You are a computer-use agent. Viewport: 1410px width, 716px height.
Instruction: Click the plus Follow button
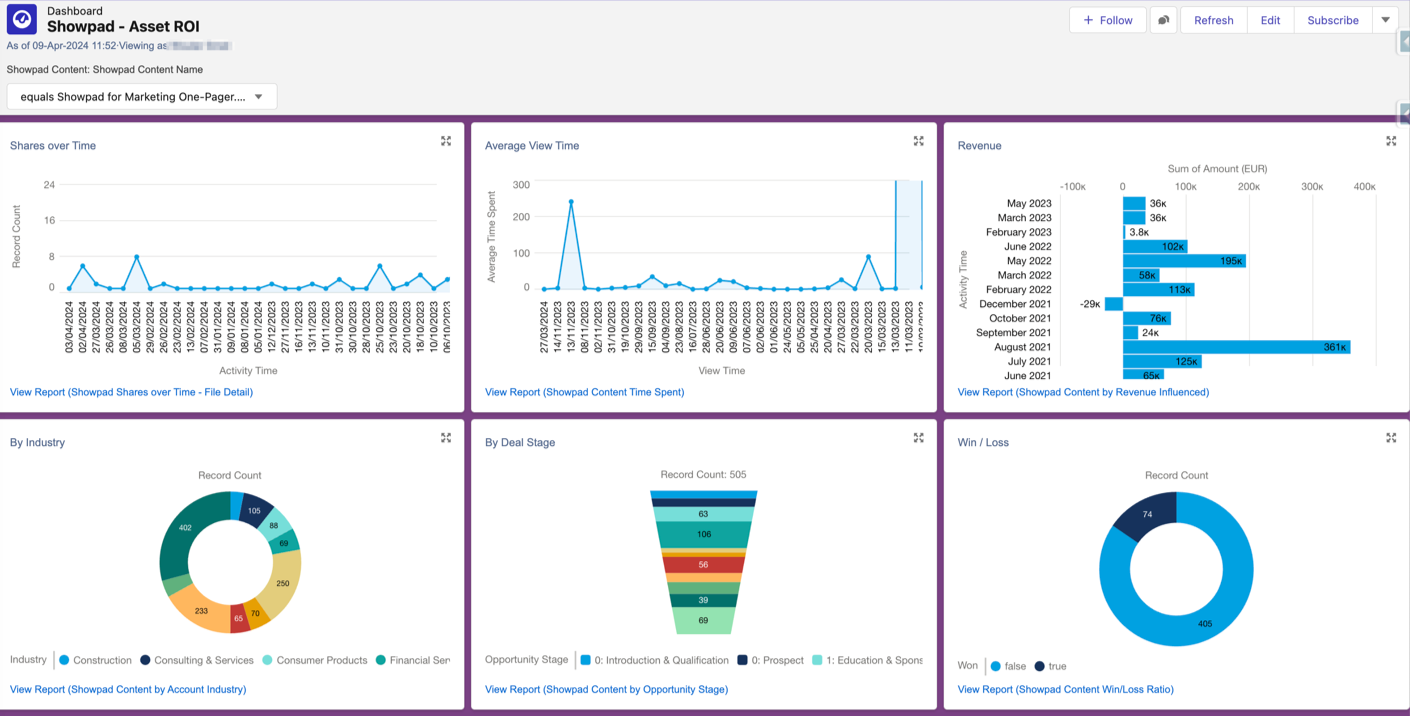pos(1108,20)
